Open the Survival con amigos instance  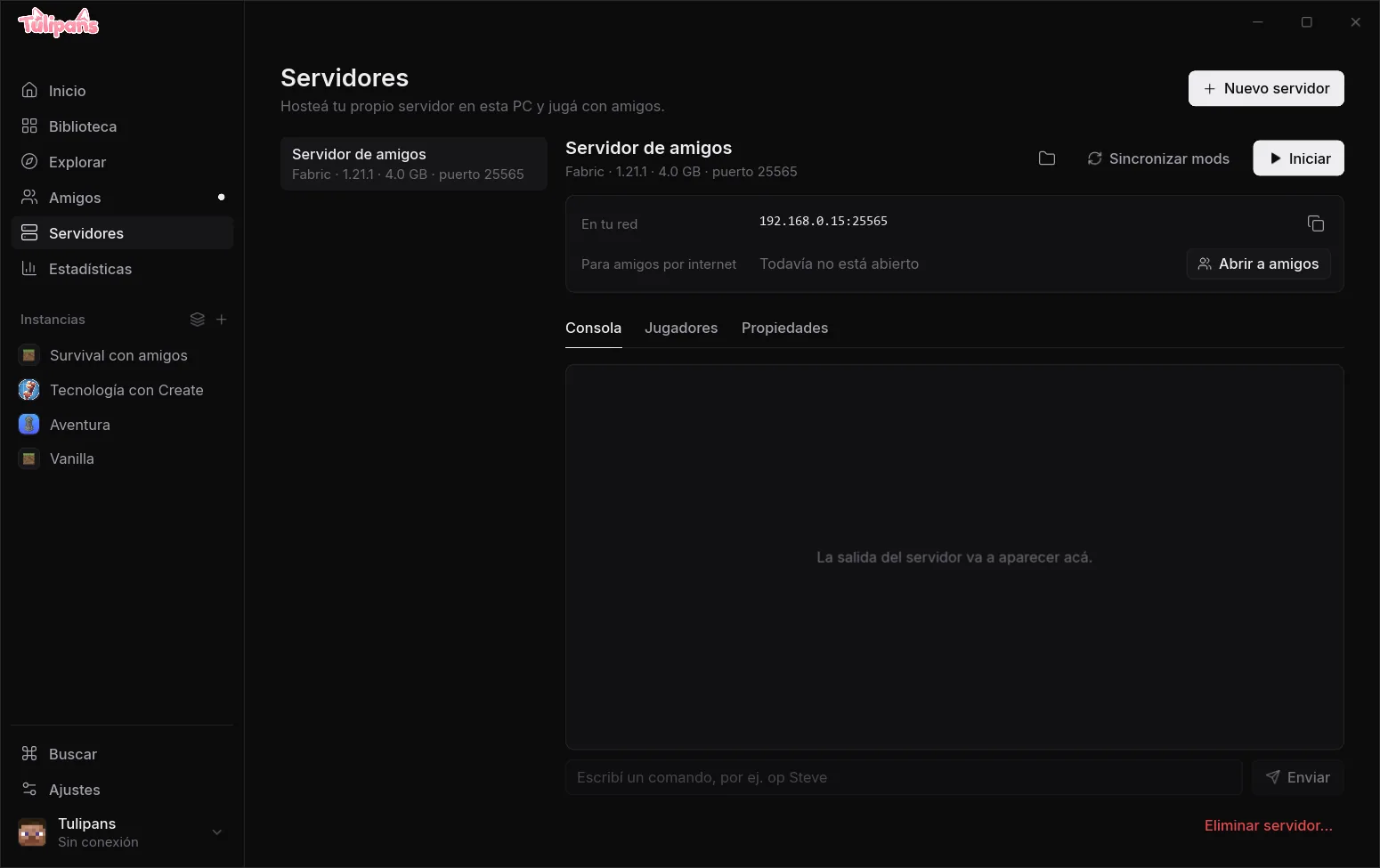coord(122,355)
